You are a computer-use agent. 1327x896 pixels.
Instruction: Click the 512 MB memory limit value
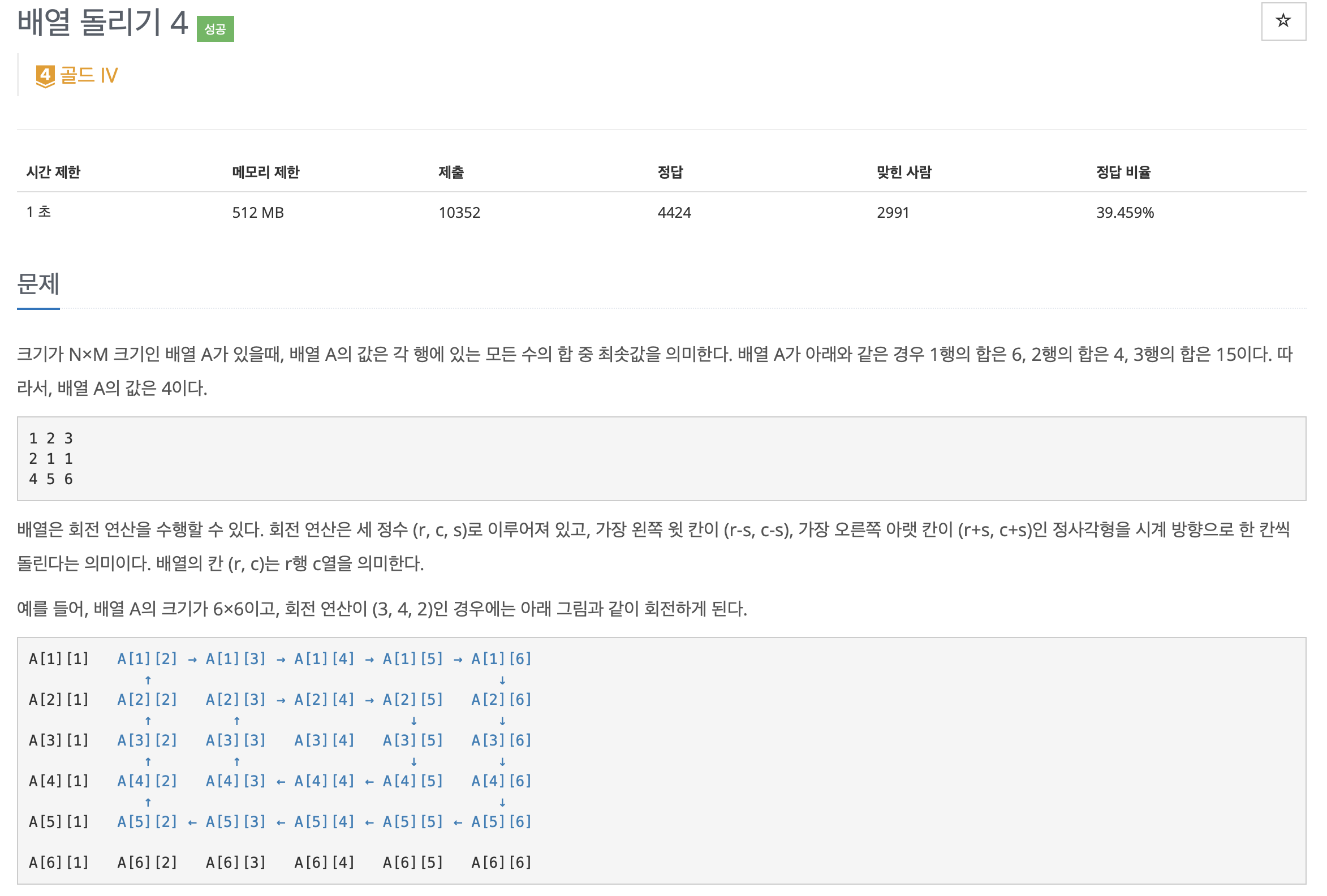(x=257, y=213)
